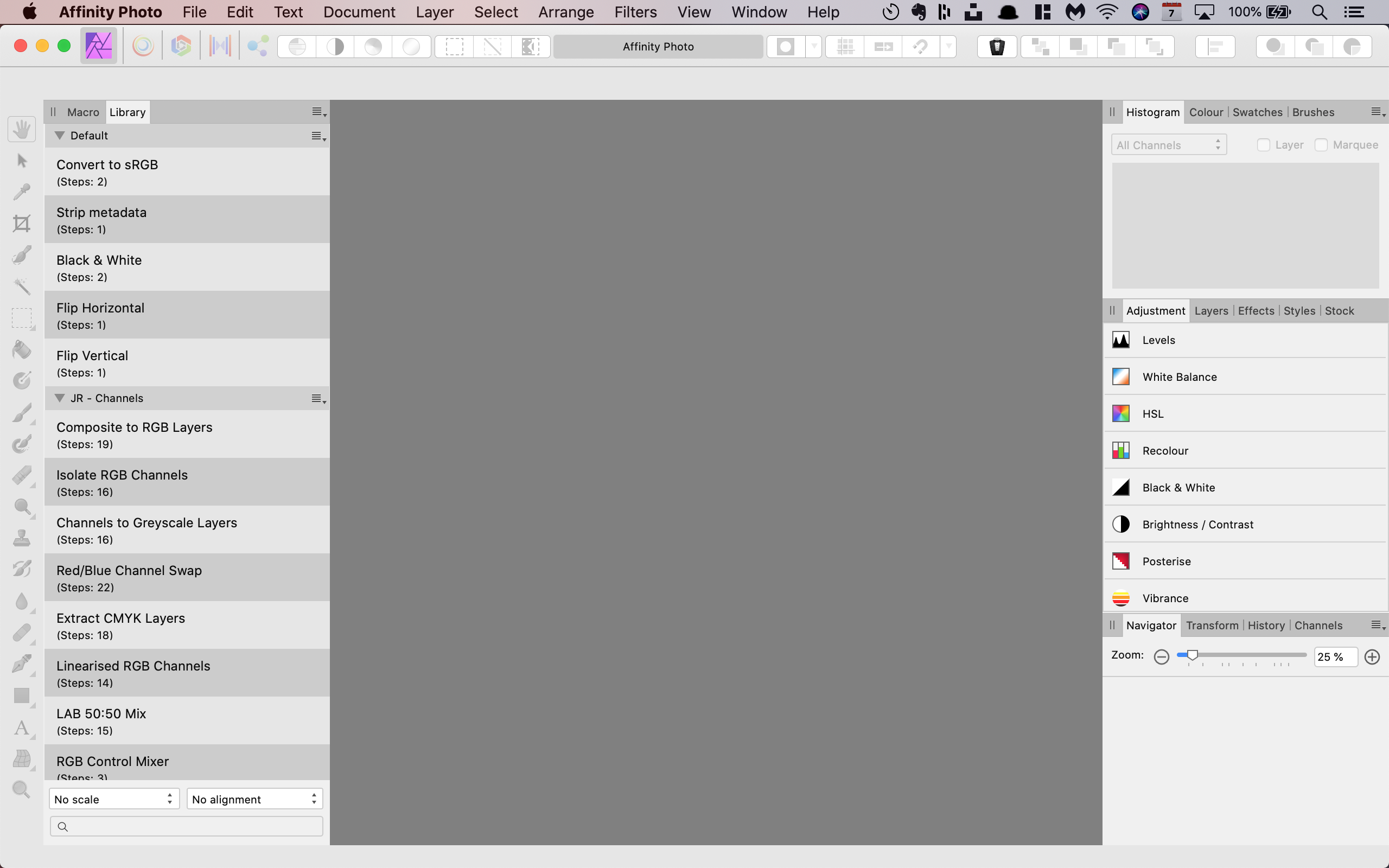
Task: Add a Brightness / Contrast adjustment
Action: [x=1244, y=524]
